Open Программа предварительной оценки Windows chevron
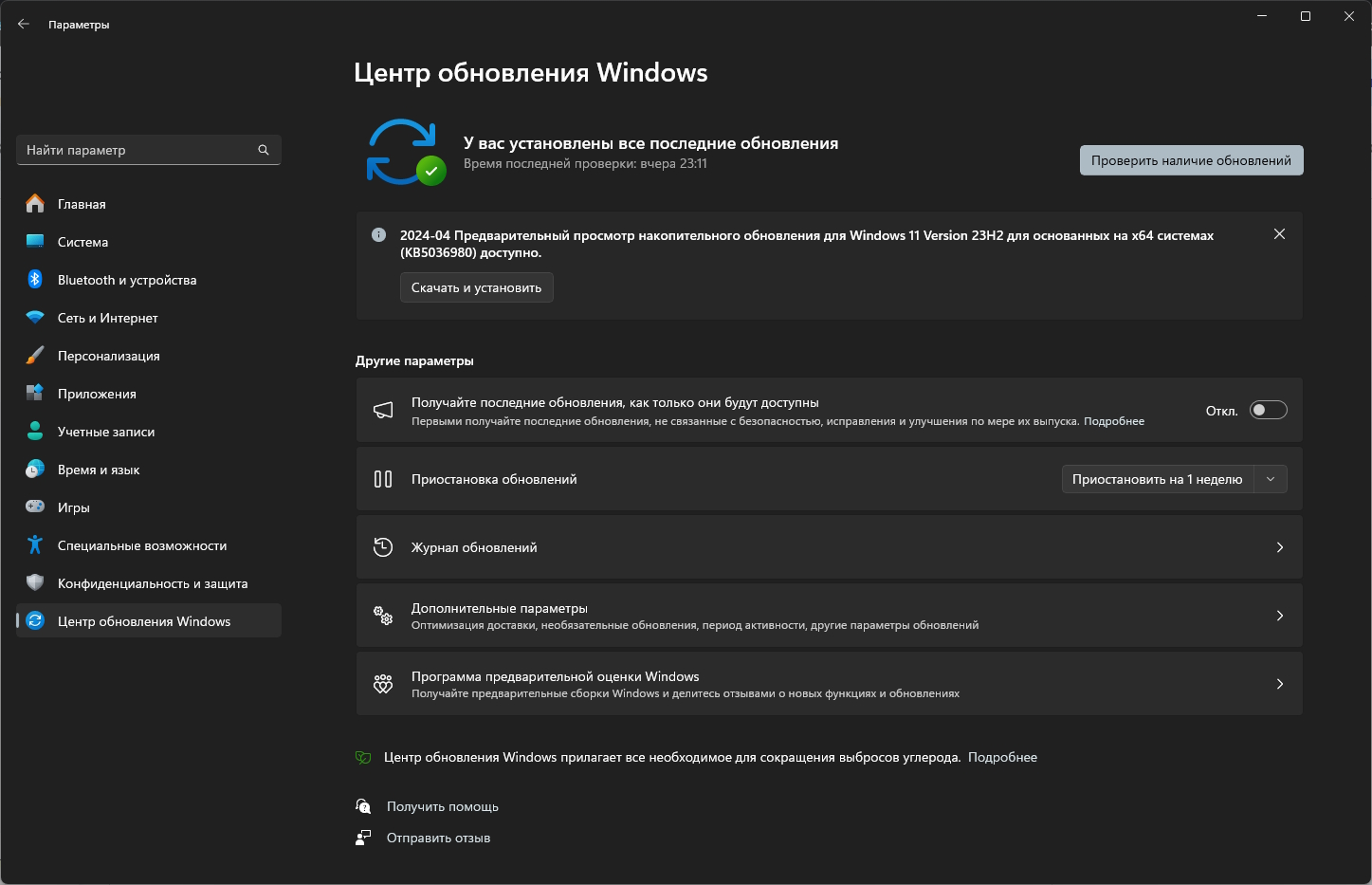The width and height of the screenshot is (1372, 885). 1280,684
